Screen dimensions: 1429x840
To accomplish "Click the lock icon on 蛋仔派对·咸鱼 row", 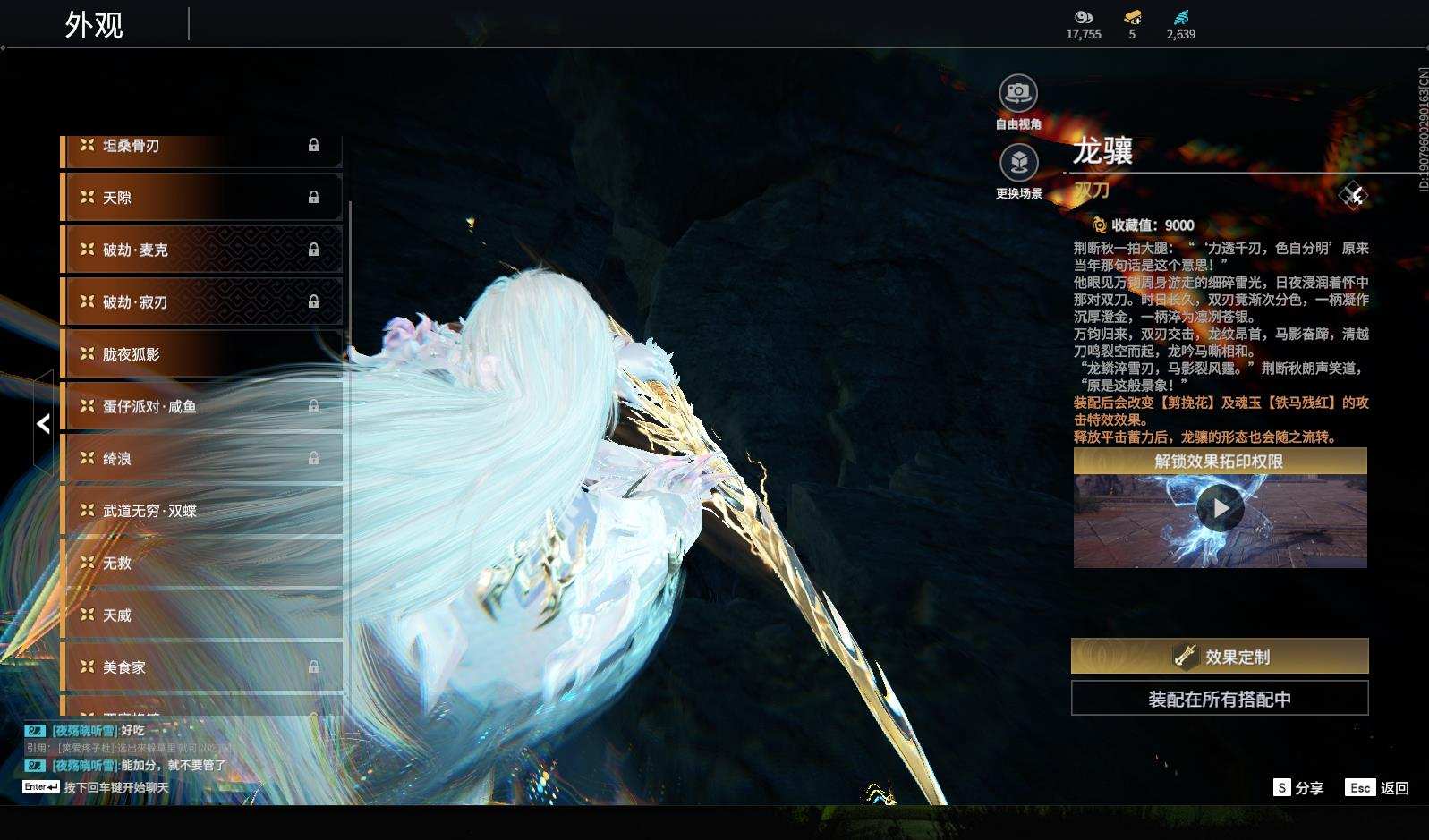I will tap(314, 406).
